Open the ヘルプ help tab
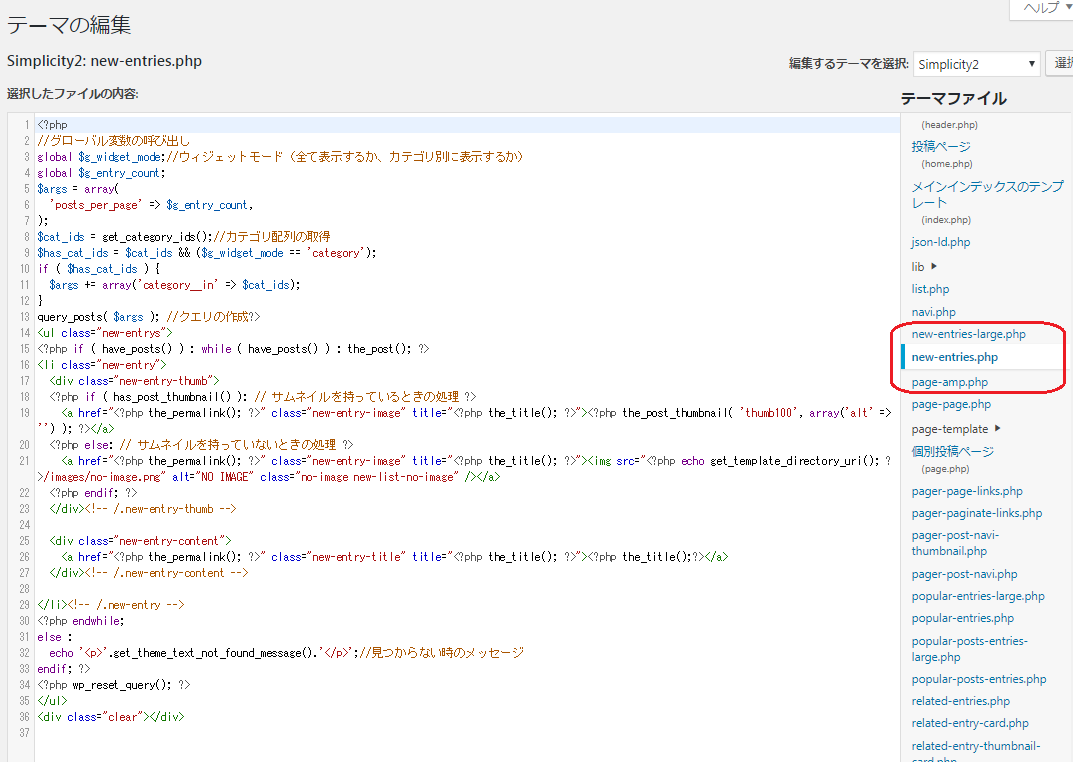The width and height of the screenshot is (1073, 762). [x=1044, y=8]
